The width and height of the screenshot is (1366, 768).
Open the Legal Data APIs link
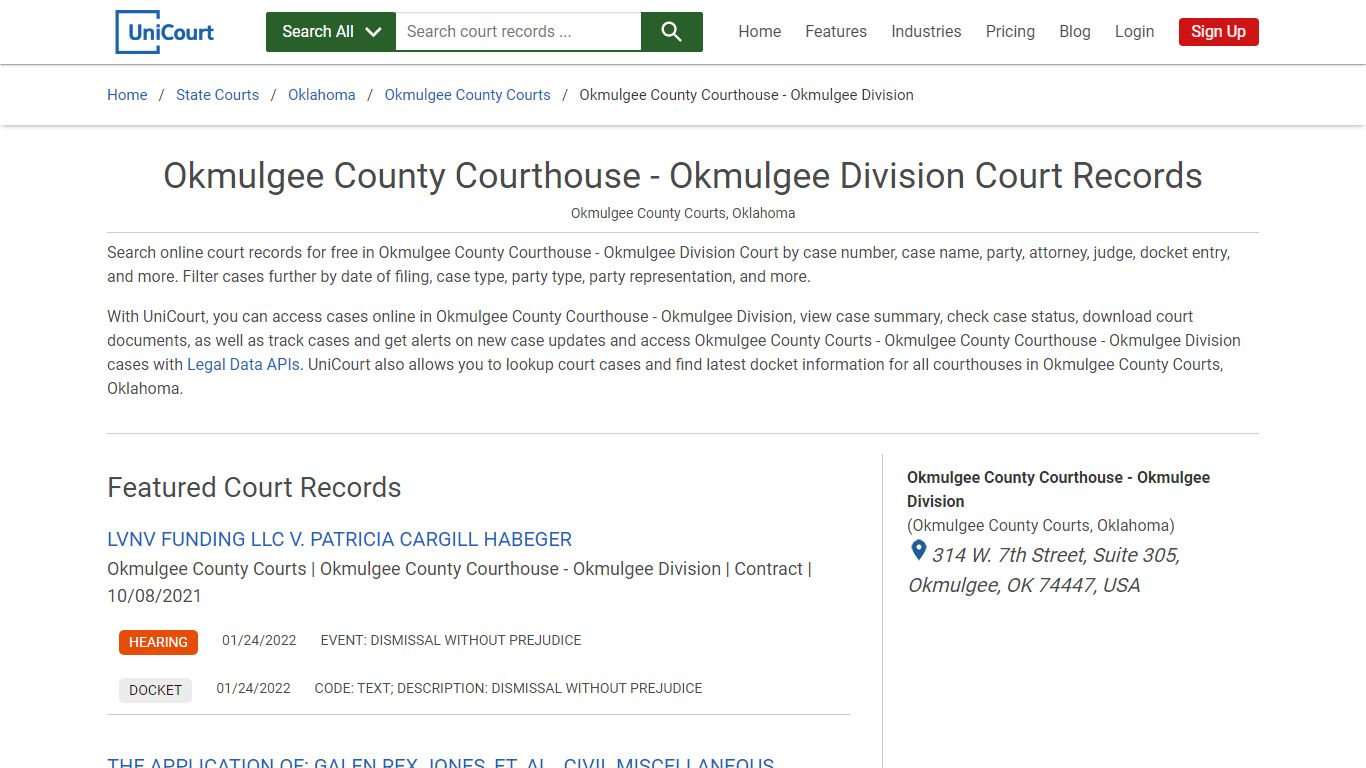[243, 364]
